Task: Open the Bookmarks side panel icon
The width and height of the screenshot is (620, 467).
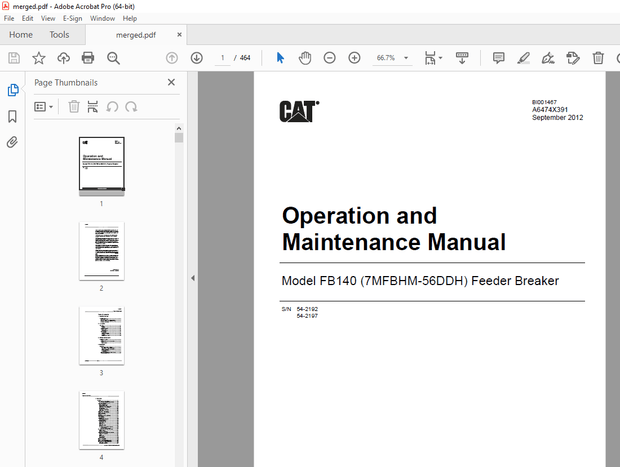Action: 12,116
